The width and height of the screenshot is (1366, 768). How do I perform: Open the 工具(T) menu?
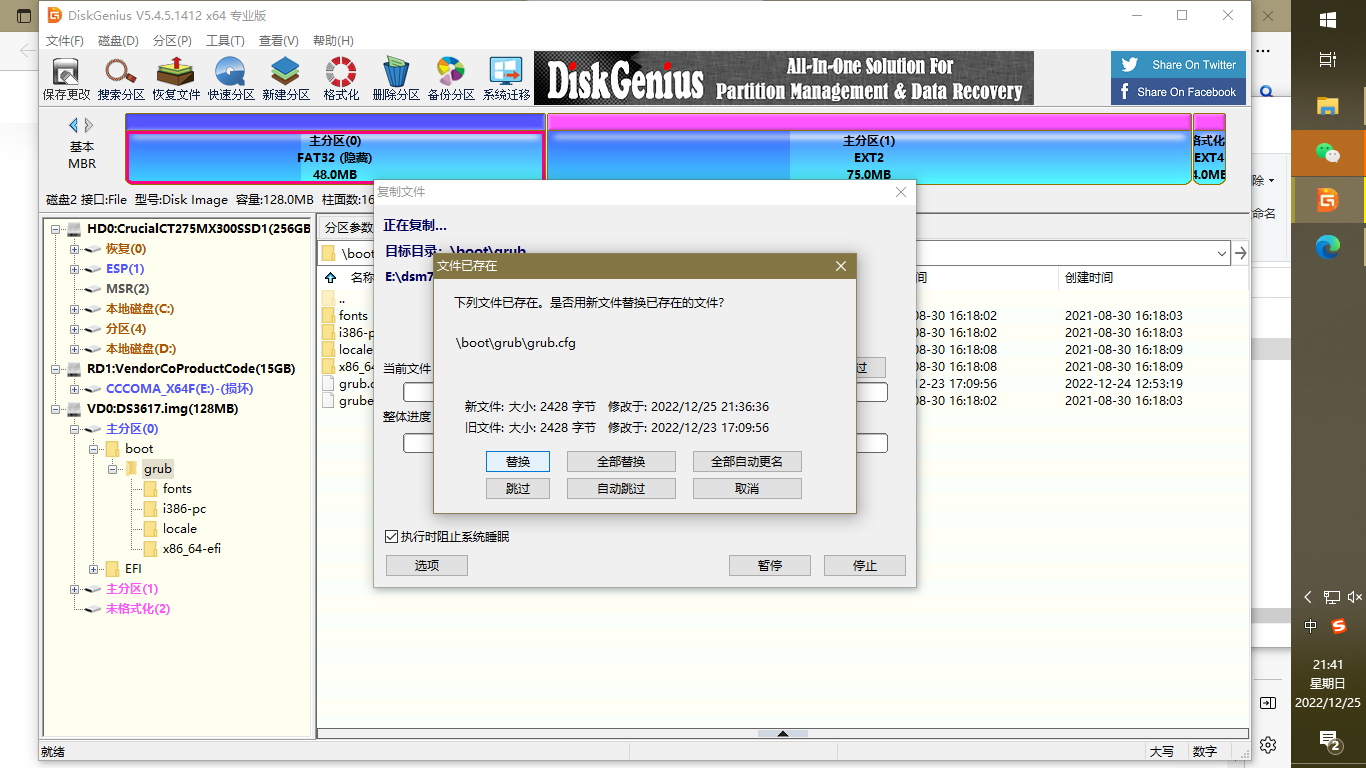click(226, 41)
